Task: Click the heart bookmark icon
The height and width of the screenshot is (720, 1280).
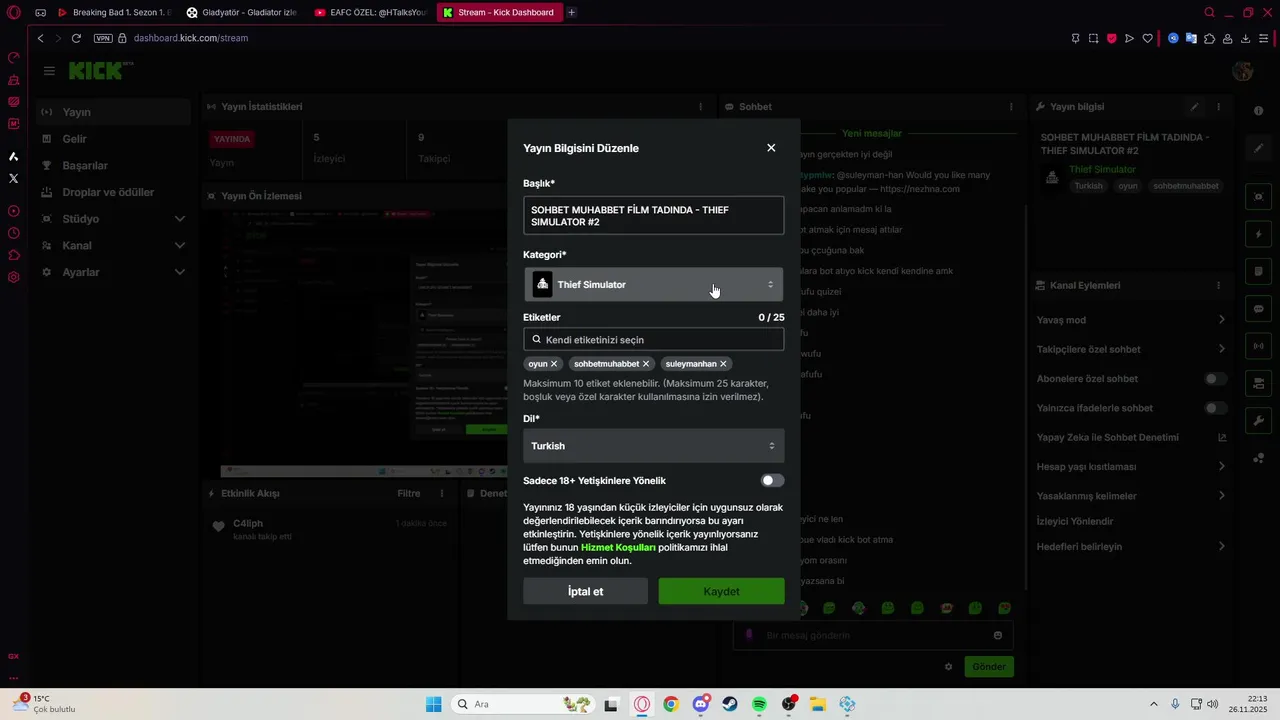Action: (1147, 38)
